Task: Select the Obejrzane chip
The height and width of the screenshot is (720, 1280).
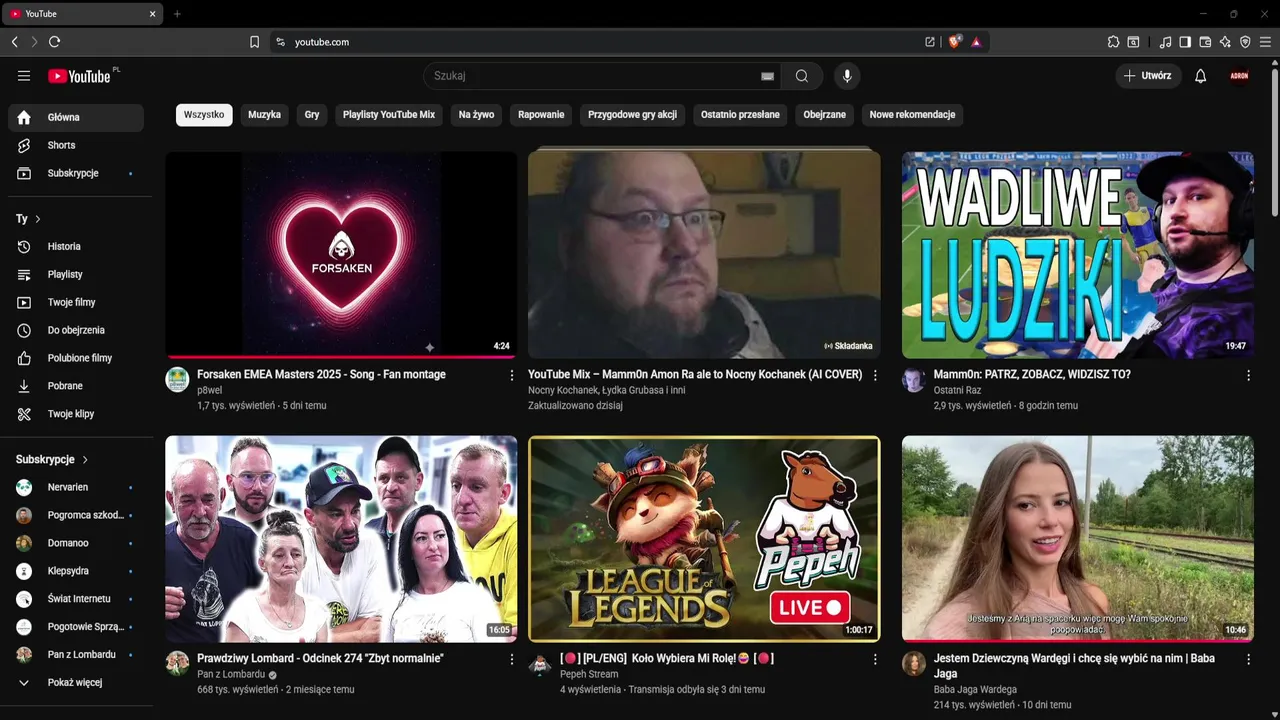Action: pyautogui.click(x=825, y=115)
